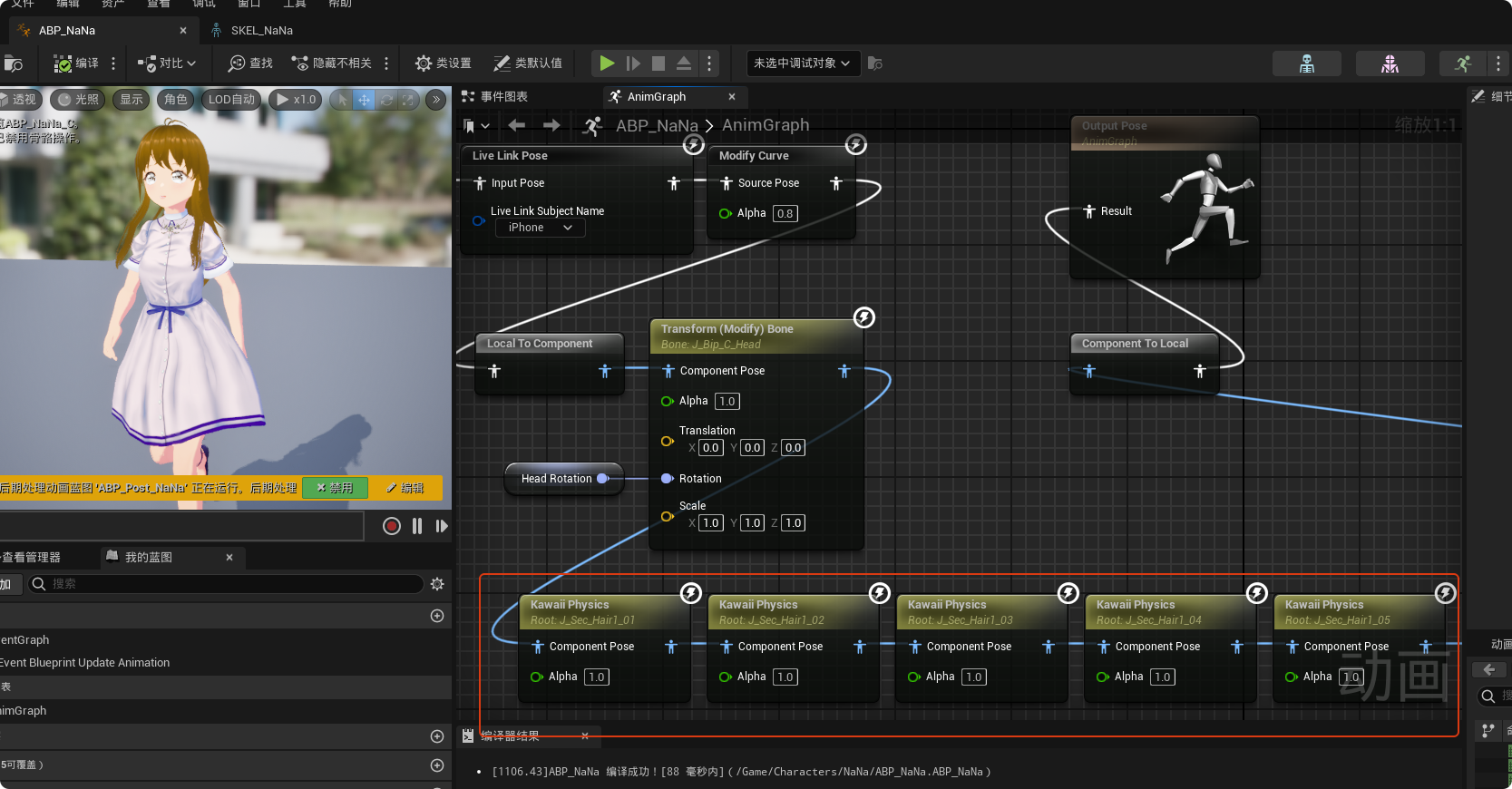Activate the rotate gizmo tool
Image resolution: width=1512 pixels, height=789 pixels.
tap(386, 100)
